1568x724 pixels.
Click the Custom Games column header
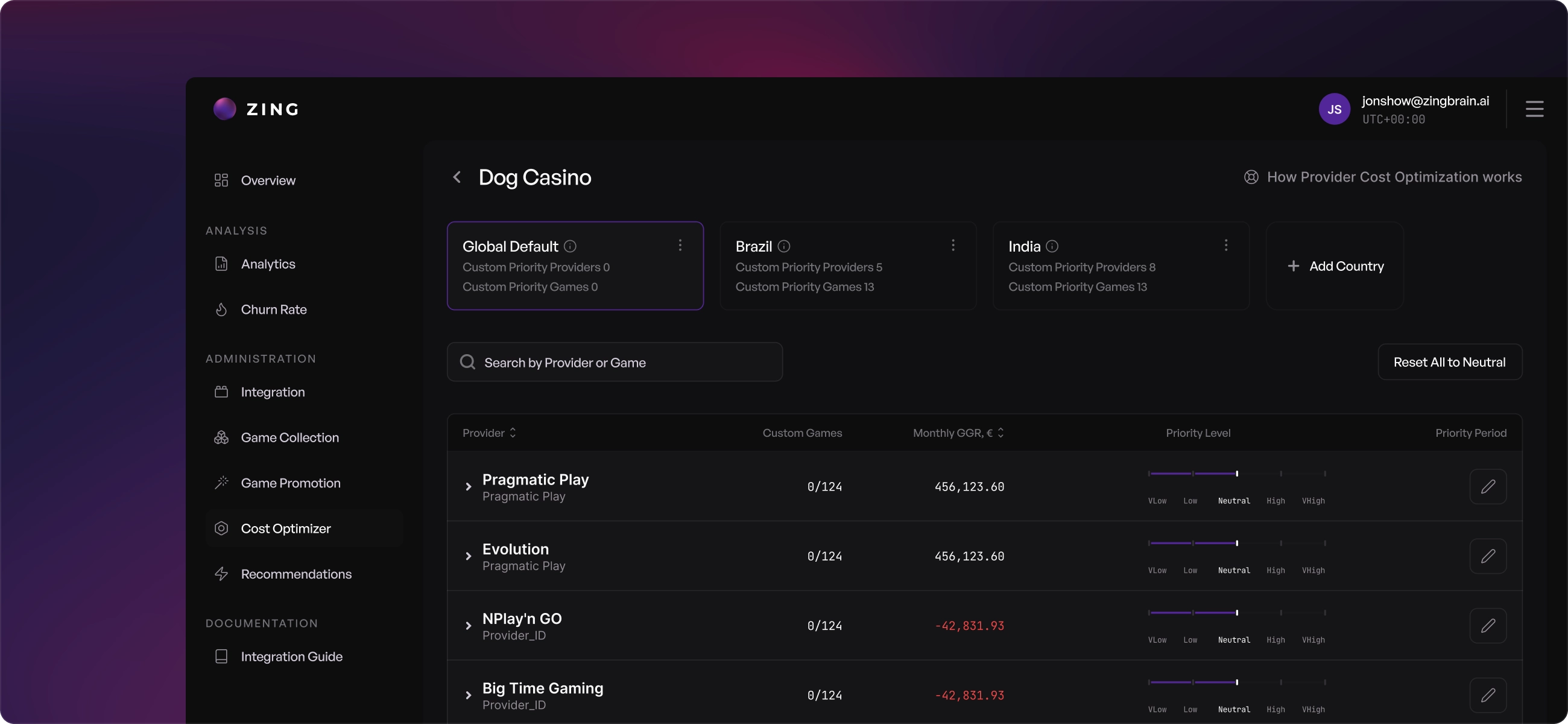[x=802, y=433]
